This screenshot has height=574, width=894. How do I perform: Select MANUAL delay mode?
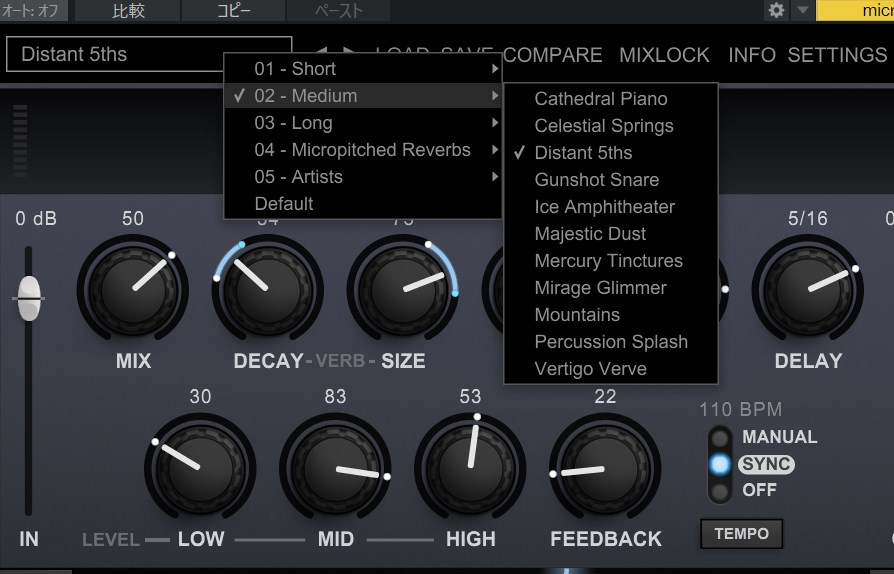pyautogui.click(x=718, y=438)
